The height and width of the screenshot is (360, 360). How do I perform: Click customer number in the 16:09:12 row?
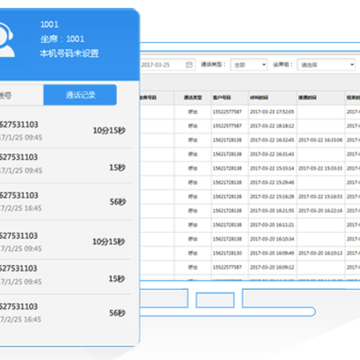pos(227,267)
